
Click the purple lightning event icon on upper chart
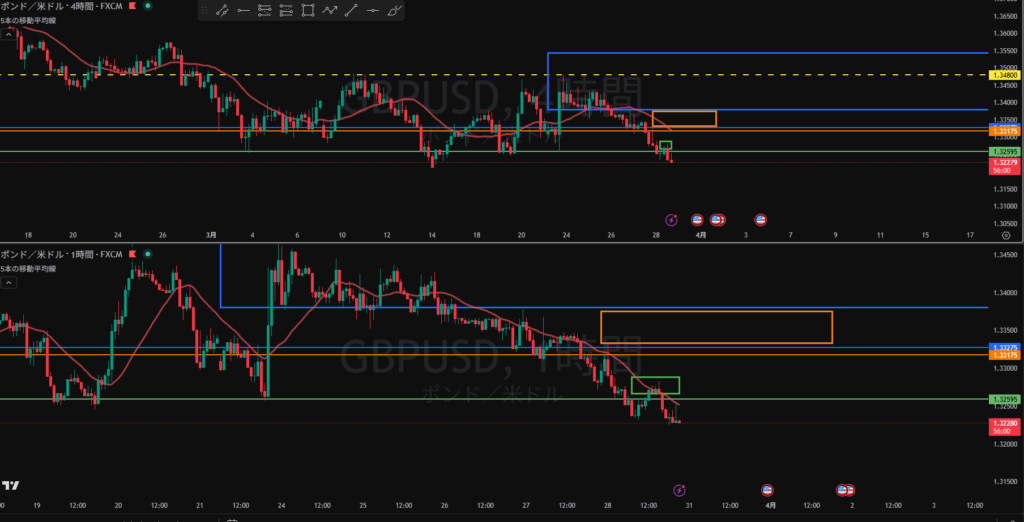tap(671, 219)
